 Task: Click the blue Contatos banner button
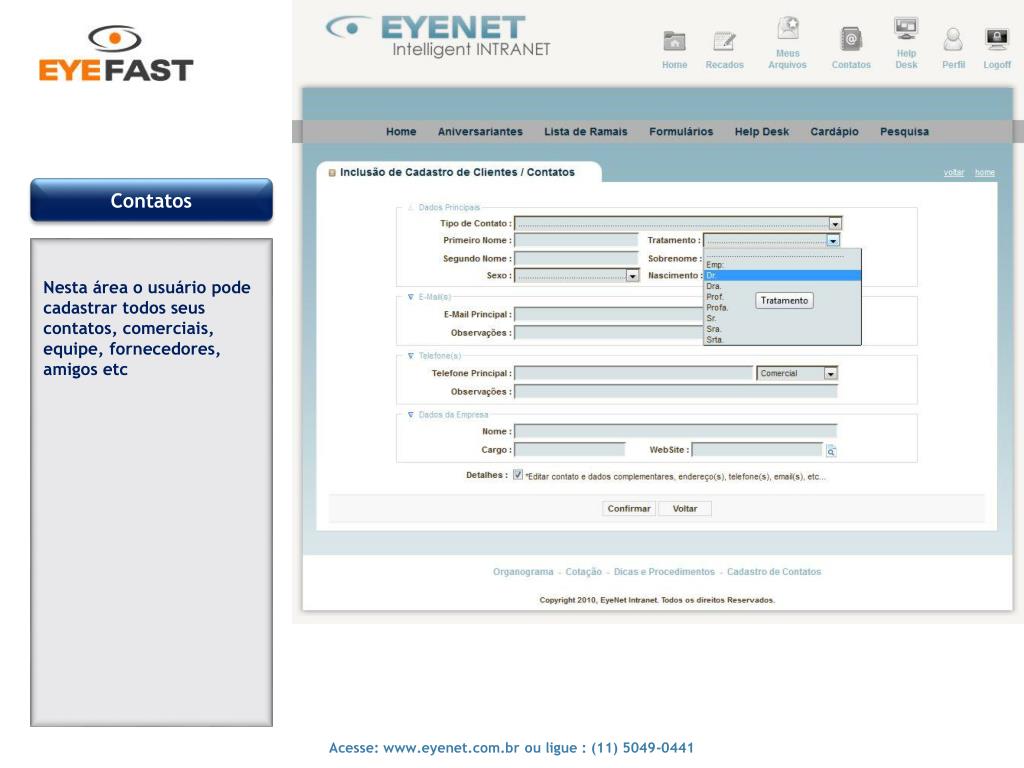[x=152, y=200]
